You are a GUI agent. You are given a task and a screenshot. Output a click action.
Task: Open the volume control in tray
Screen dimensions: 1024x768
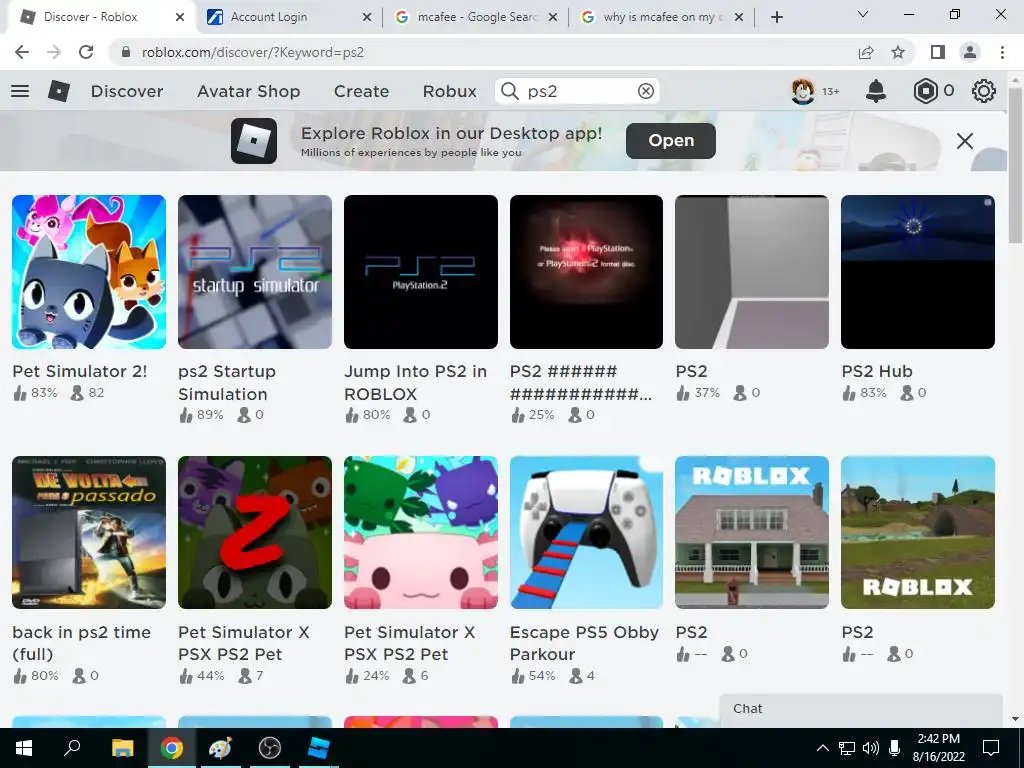871,748
